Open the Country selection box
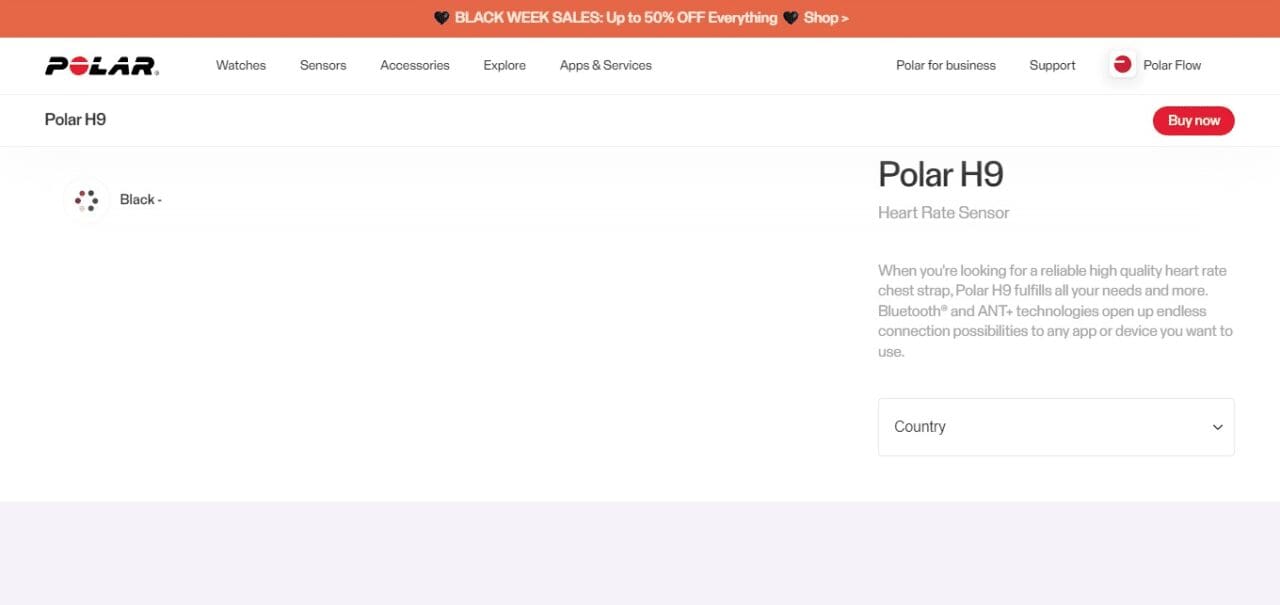Viewport: 1280px width, 605px height. click(1056, 427)
